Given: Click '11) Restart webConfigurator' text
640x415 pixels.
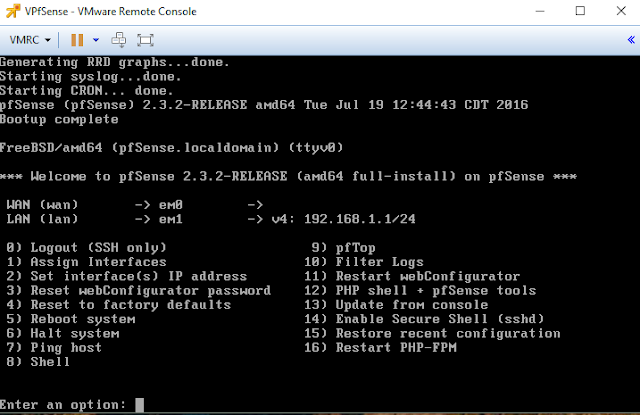Looking at the screenshot, I should tap(412, 276).
